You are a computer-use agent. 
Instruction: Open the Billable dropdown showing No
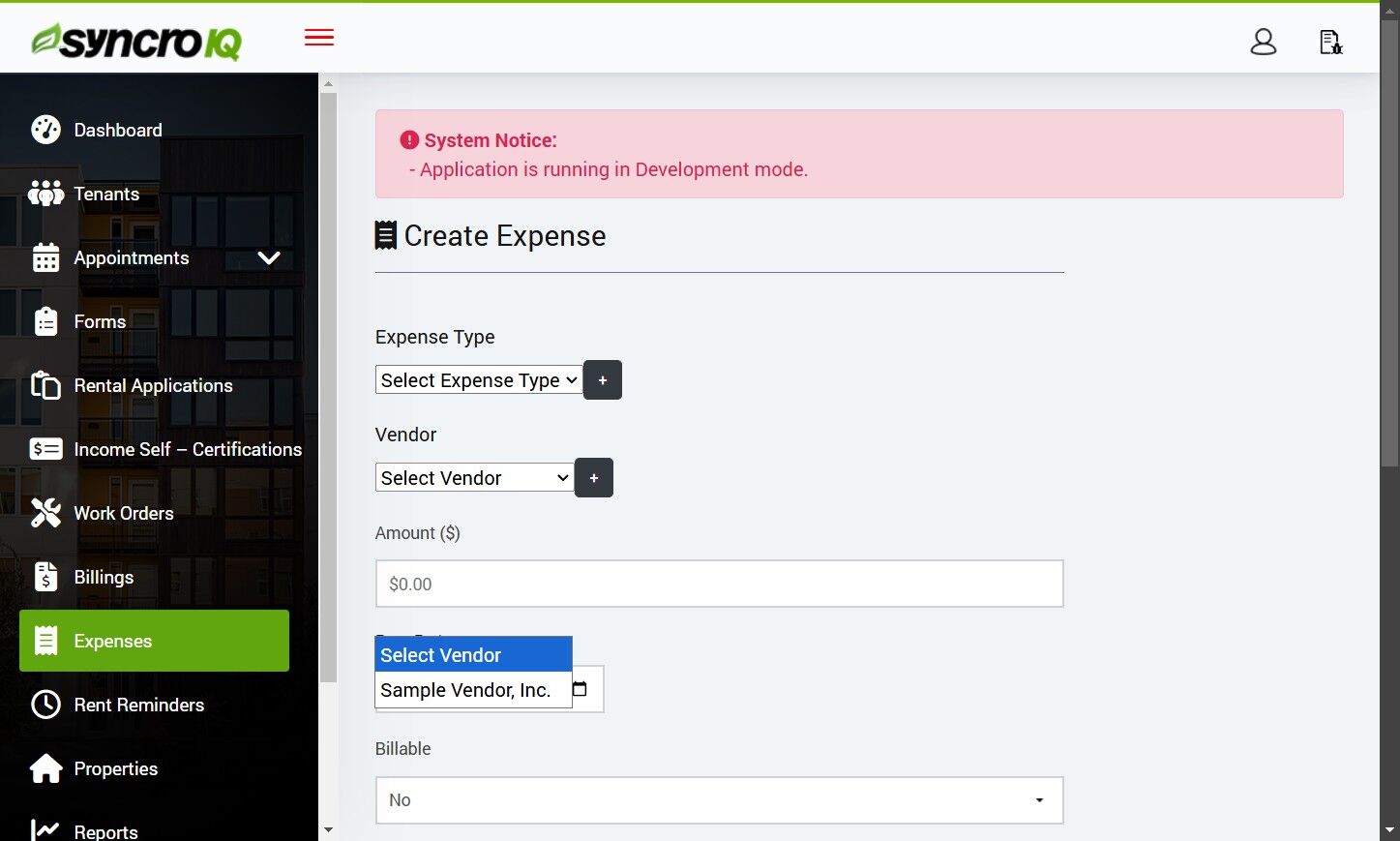point(719,800)
